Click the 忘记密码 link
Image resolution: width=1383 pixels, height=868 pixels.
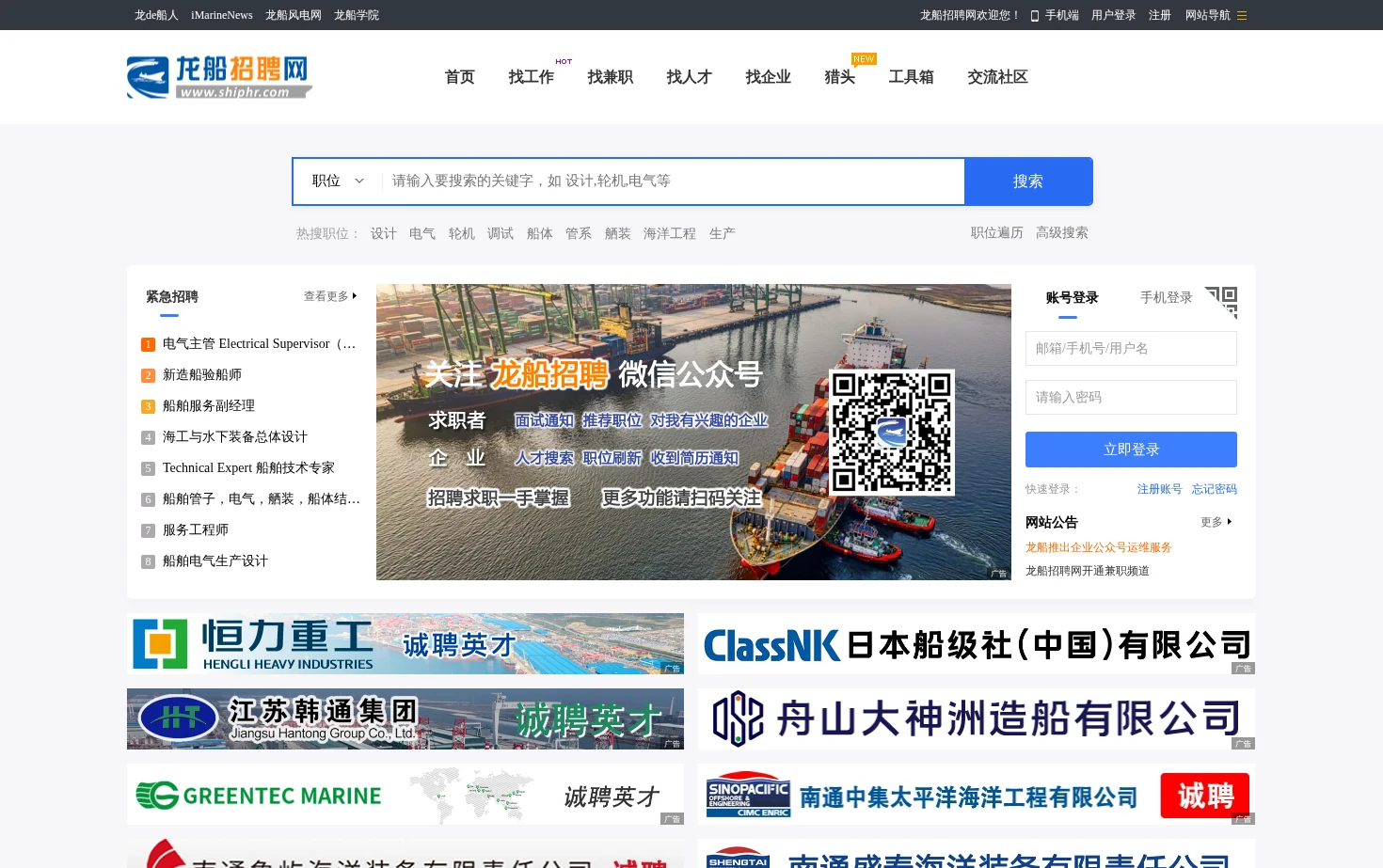click(x=1215, y=489)
